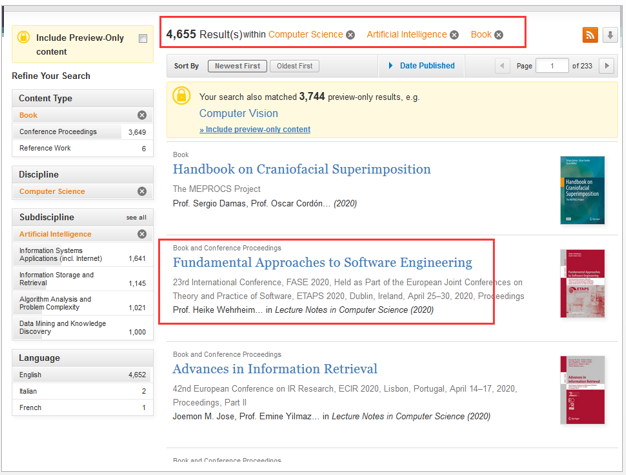Screen dimensions: 626x475
Task: Filter results by English language
Action: 83,375
